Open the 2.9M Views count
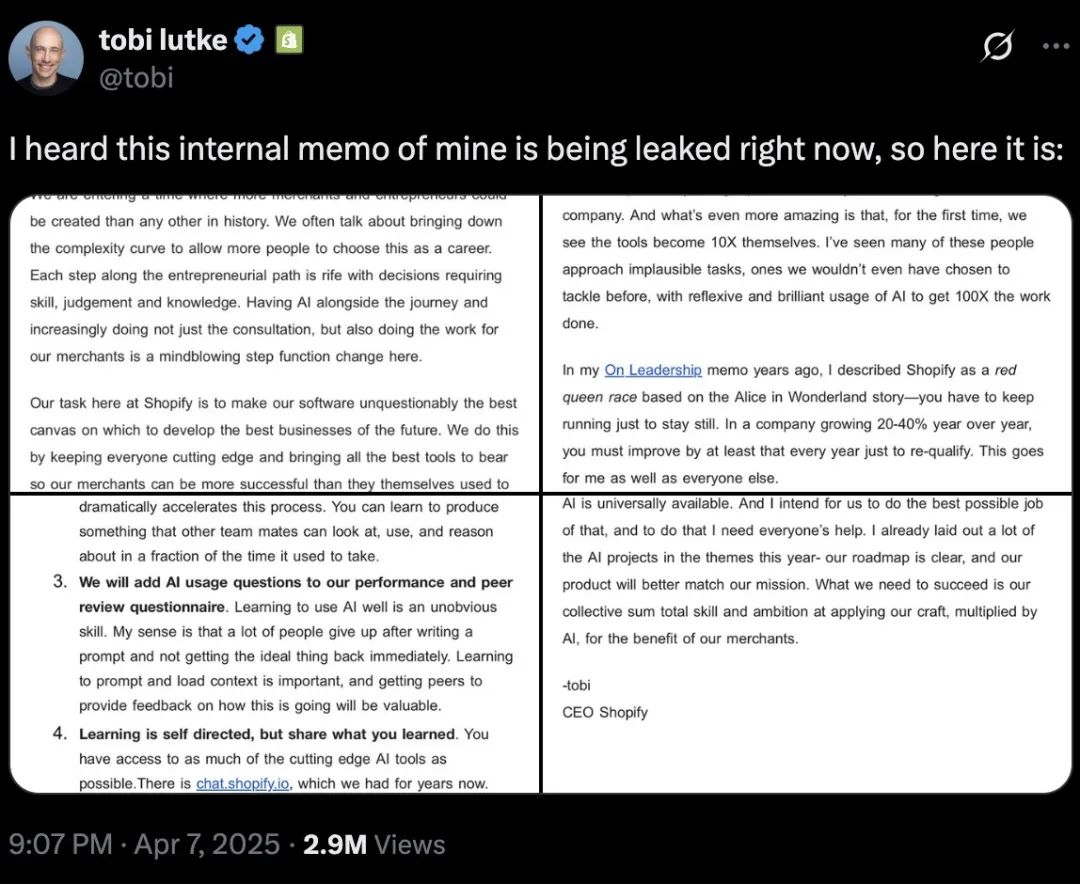The width and height of the screenshot is (1080, 884). [x=374, y=844]
